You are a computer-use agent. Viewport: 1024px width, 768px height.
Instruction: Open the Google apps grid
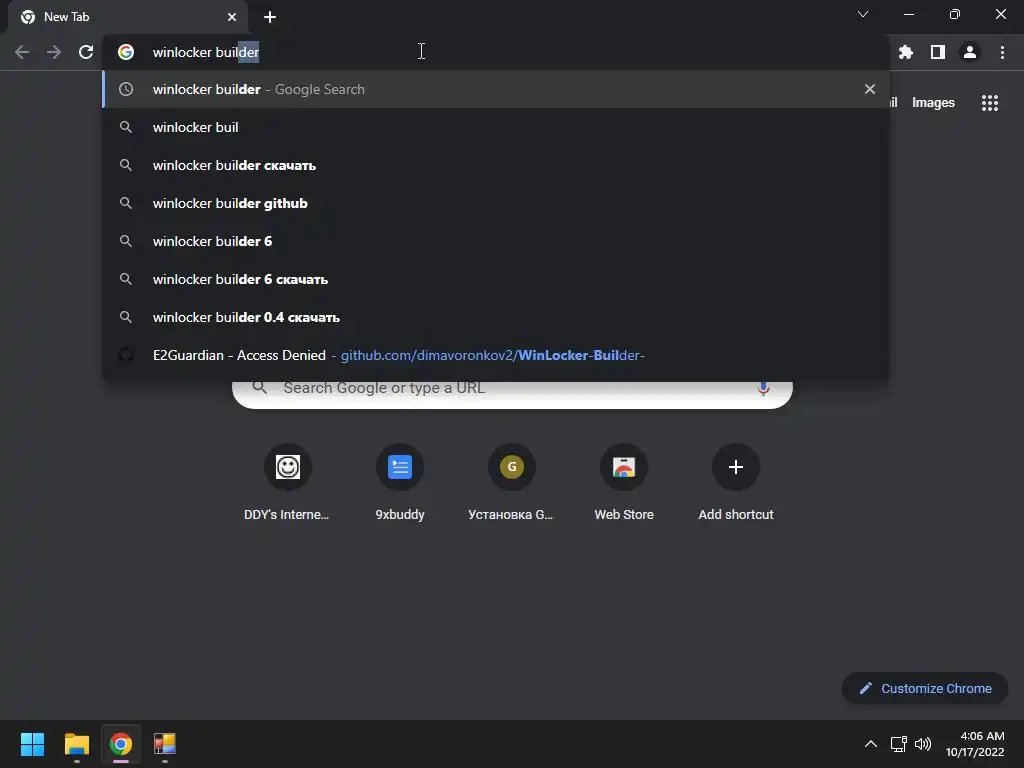(x=990, y=103)
